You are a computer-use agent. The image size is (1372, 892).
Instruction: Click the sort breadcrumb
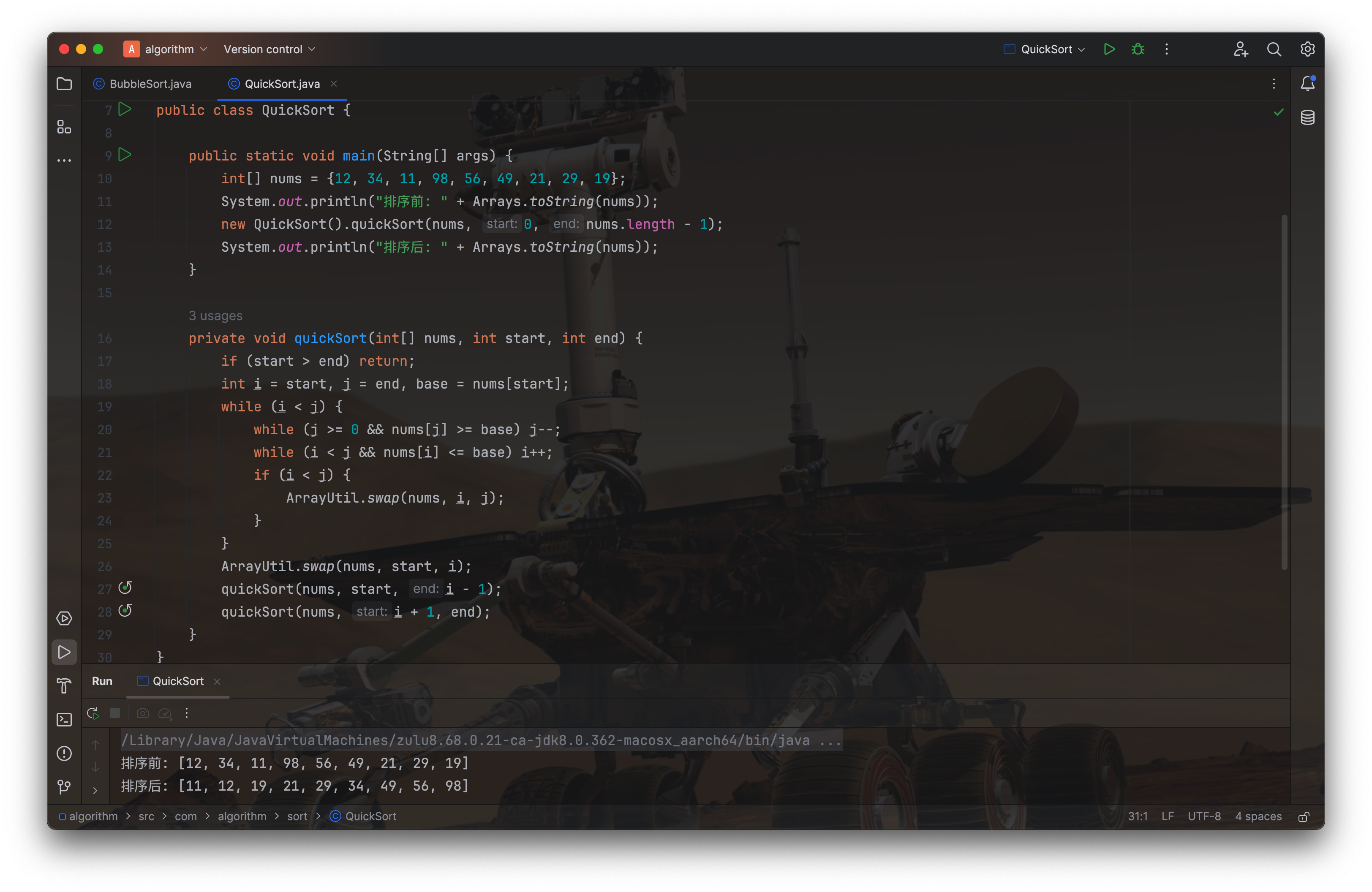(x=297, y=816)
